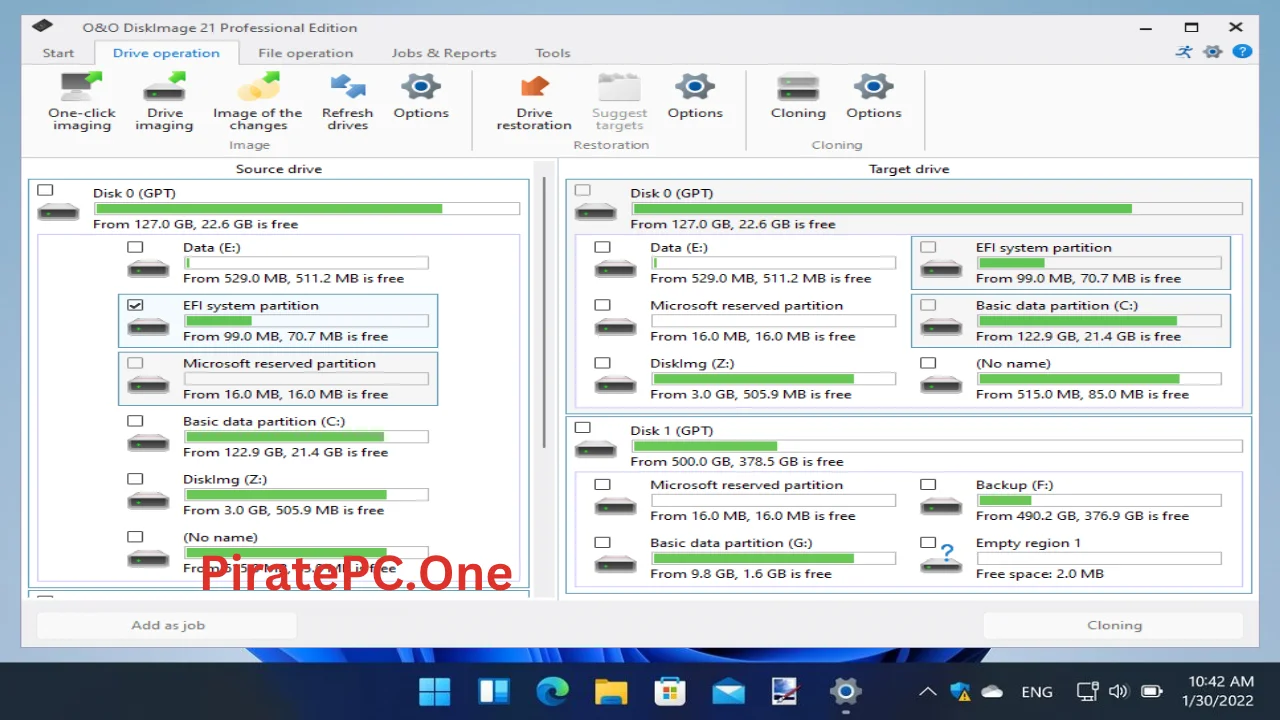Start One-click imaging
The width and height of the screenshot is (1280, 720).
coord(82,102)
